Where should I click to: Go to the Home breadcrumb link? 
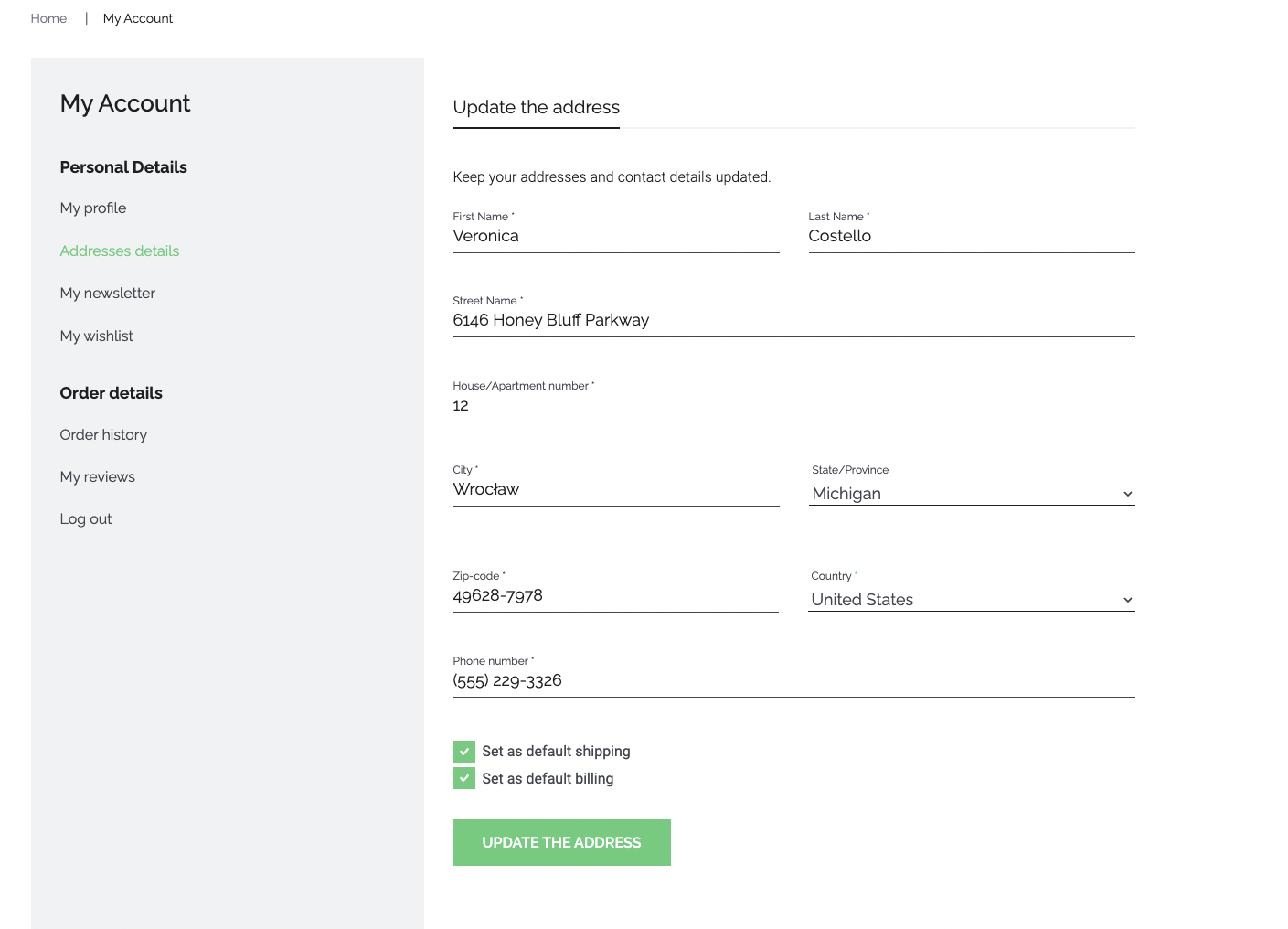point(48,18)
